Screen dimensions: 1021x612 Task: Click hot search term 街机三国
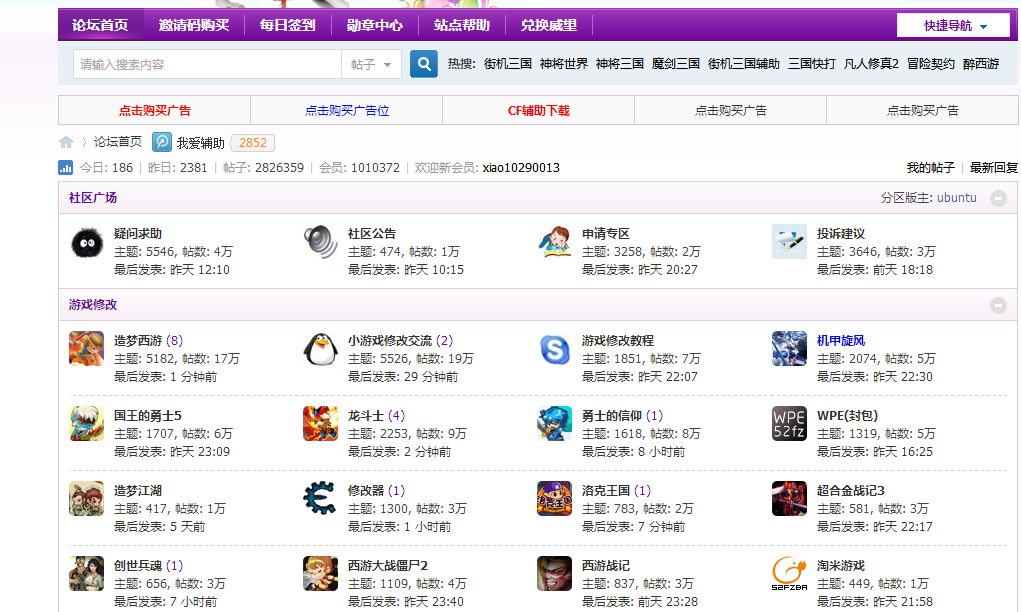[508, 64]
